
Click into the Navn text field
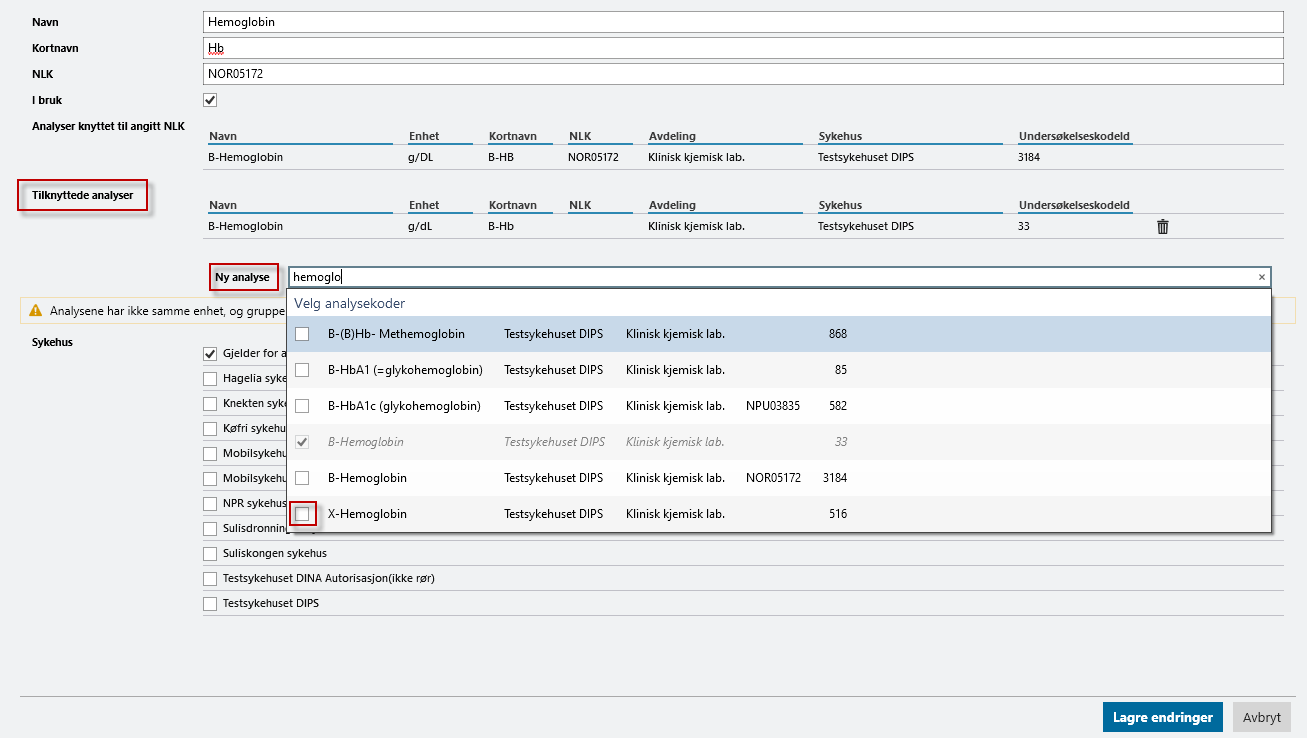pyautogui.click(x=742, y=22)
